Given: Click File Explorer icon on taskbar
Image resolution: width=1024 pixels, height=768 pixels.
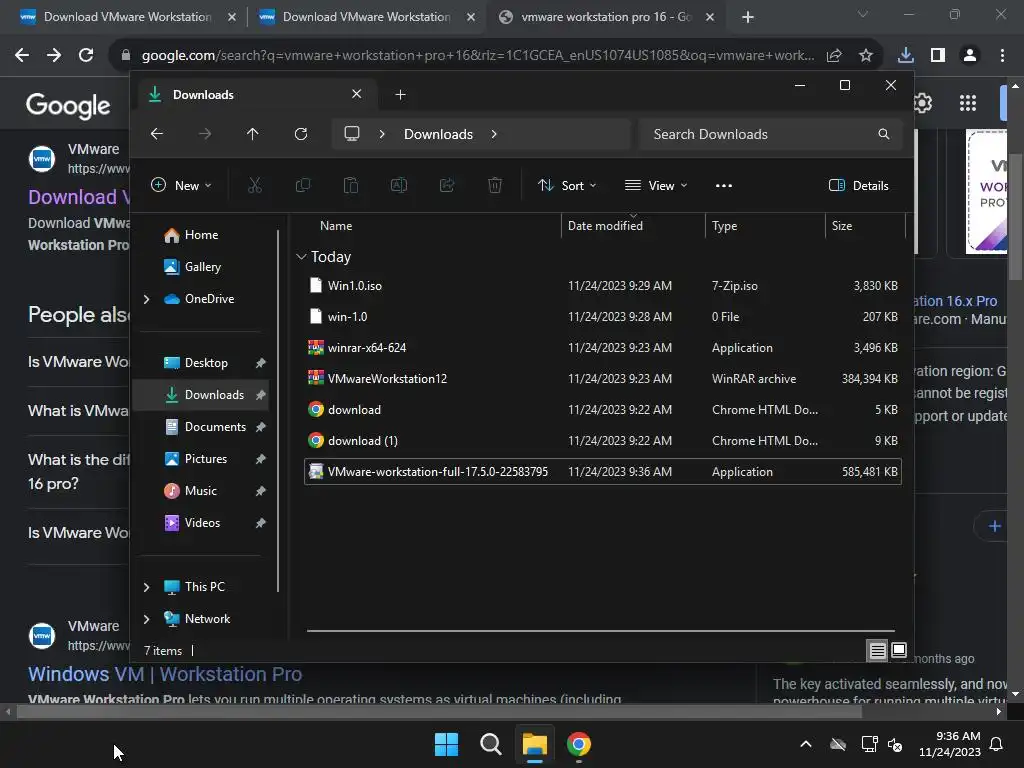Looking at the screenshot, I should (x=534, y=744).
